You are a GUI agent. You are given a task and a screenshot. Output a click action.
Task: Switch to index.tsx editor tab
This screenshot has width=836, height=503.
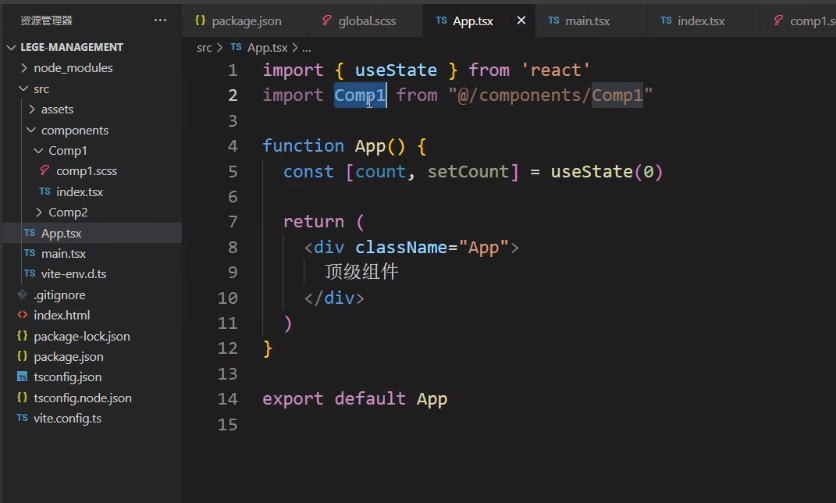click(701, 21)
